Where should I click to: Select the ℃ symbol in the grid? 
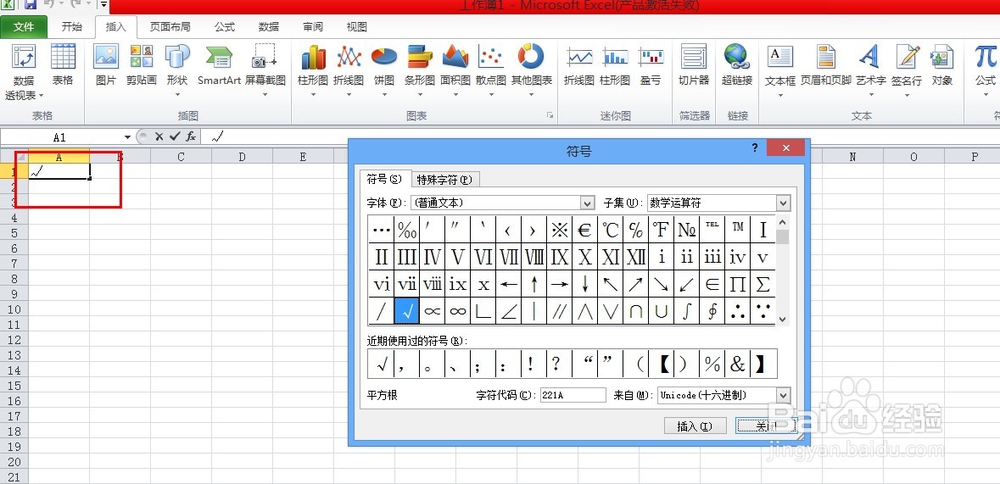(610, 230)
